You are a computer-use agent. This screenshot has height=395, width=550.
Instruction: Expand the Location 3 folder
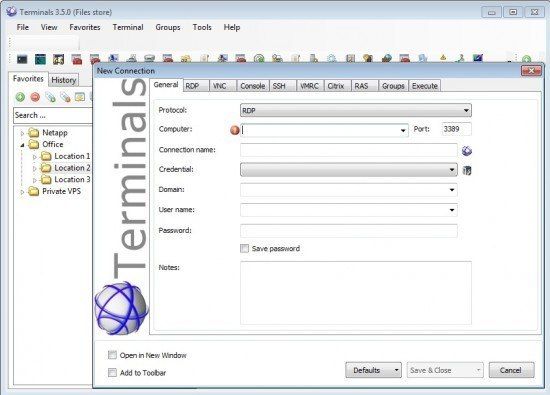point(34,180)
